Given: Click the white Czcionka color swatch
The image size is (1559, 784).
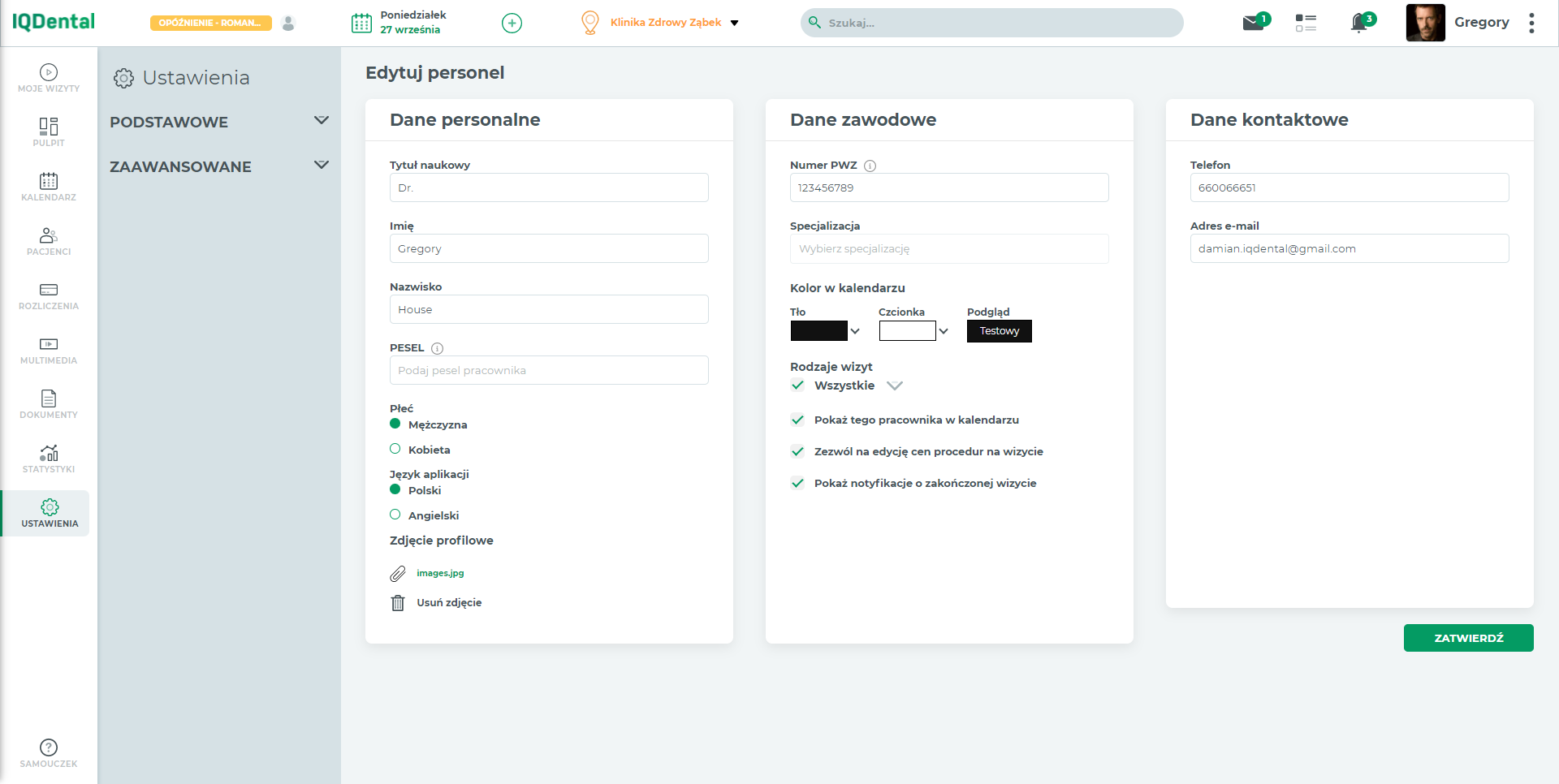Looking at the screenshot, I should tap(907, 331).
